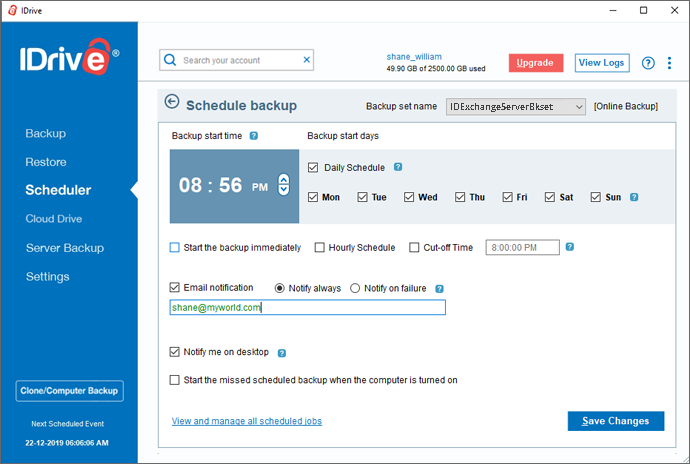Show help tip next to Daily Schedule
The width and height of the screenshot is (690, 464).
(398, 167)
